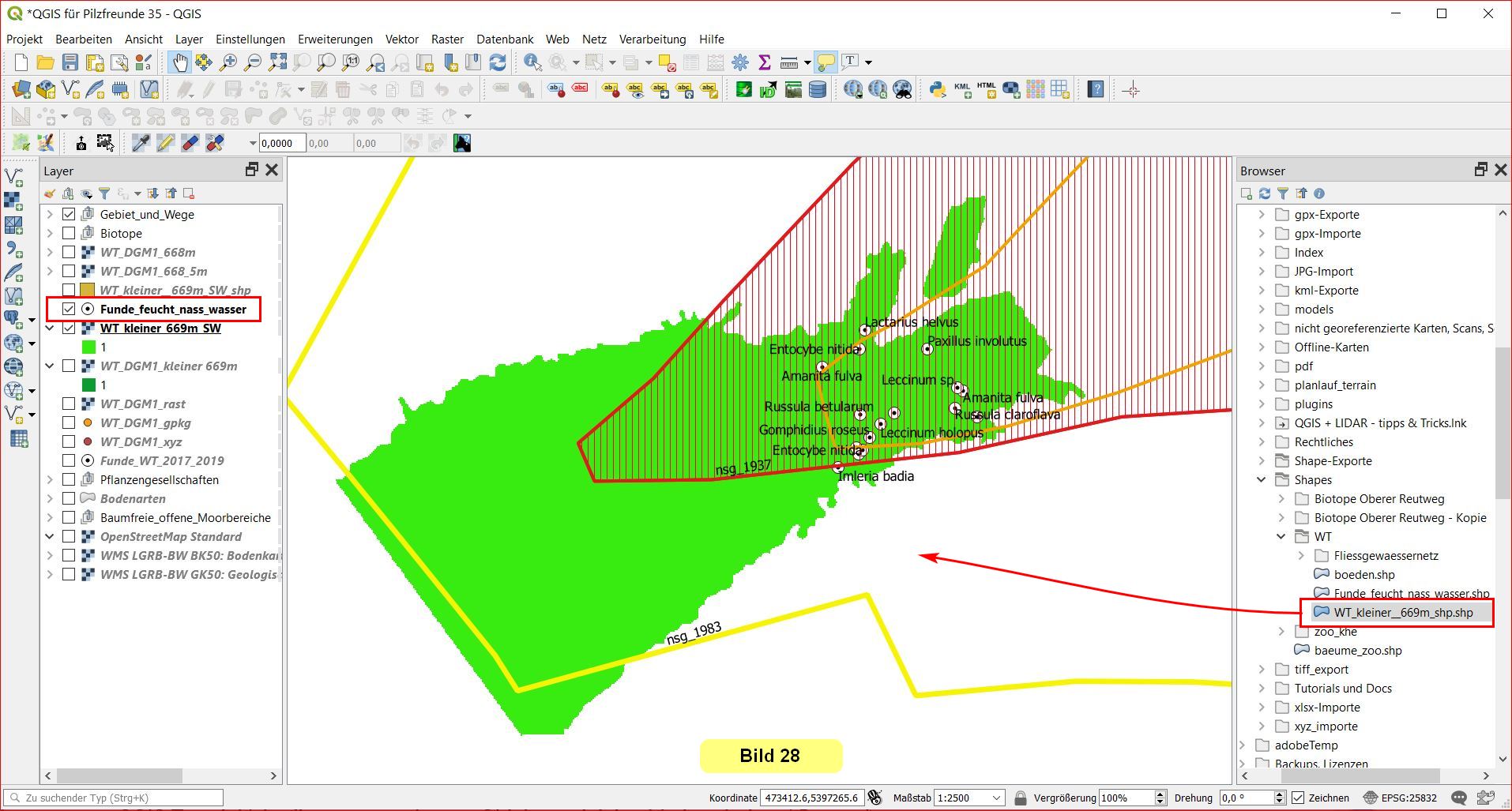Select WT_kleiner__669m_shp.shp in the Browser
Viewport: 1512px width, 811px height.
(1402, 613)
